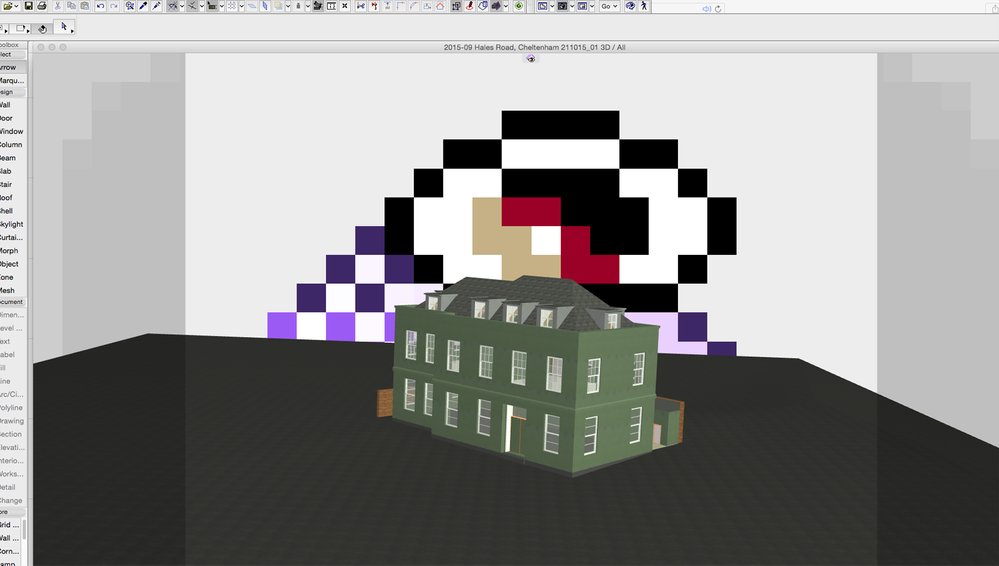Open dropdown arrow next to Open folder icon
This screenshot has height=566, width=999.
[x=17, y=6]
